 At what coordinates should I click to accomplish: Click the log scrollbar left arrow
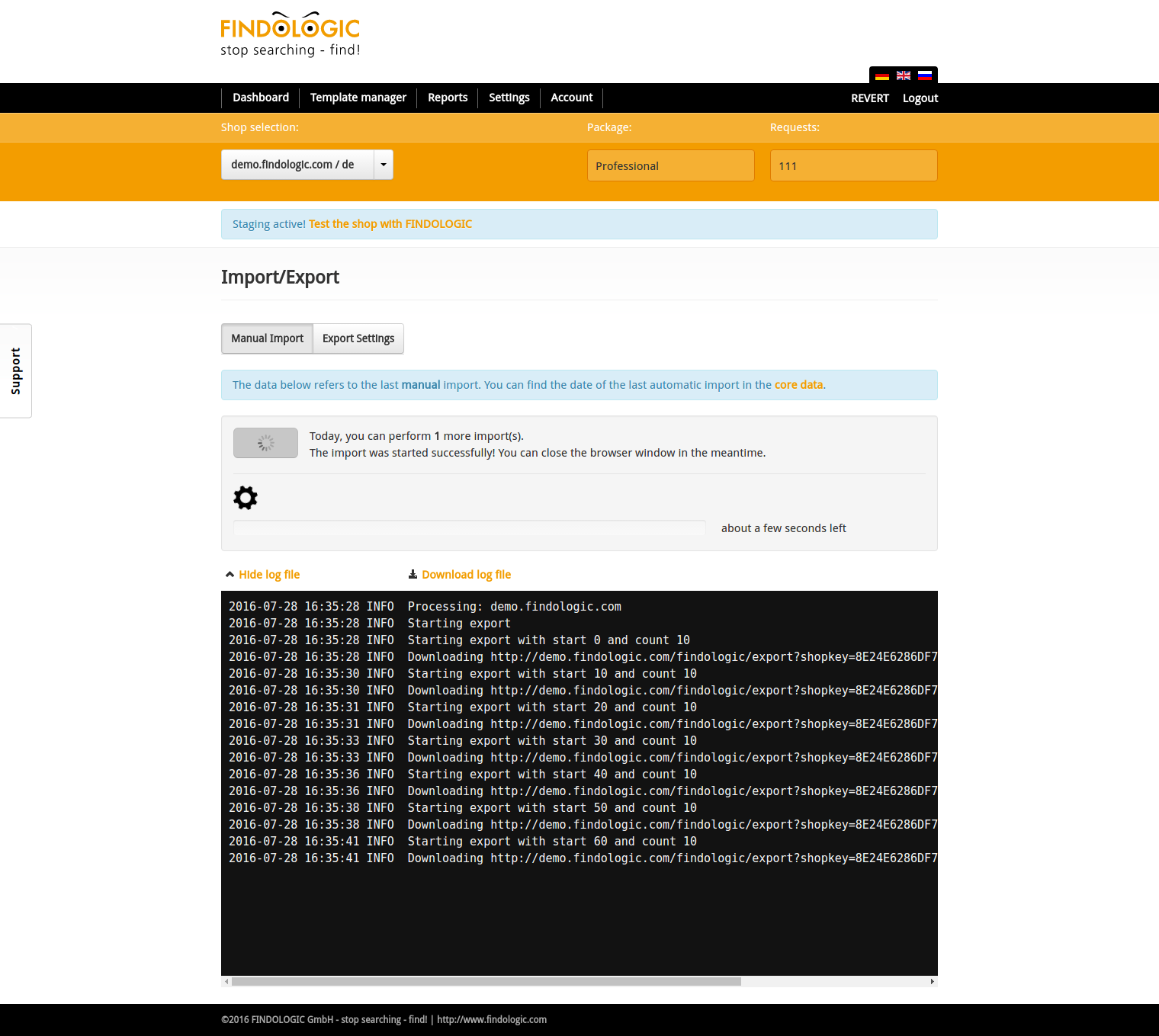coord(226,982)
